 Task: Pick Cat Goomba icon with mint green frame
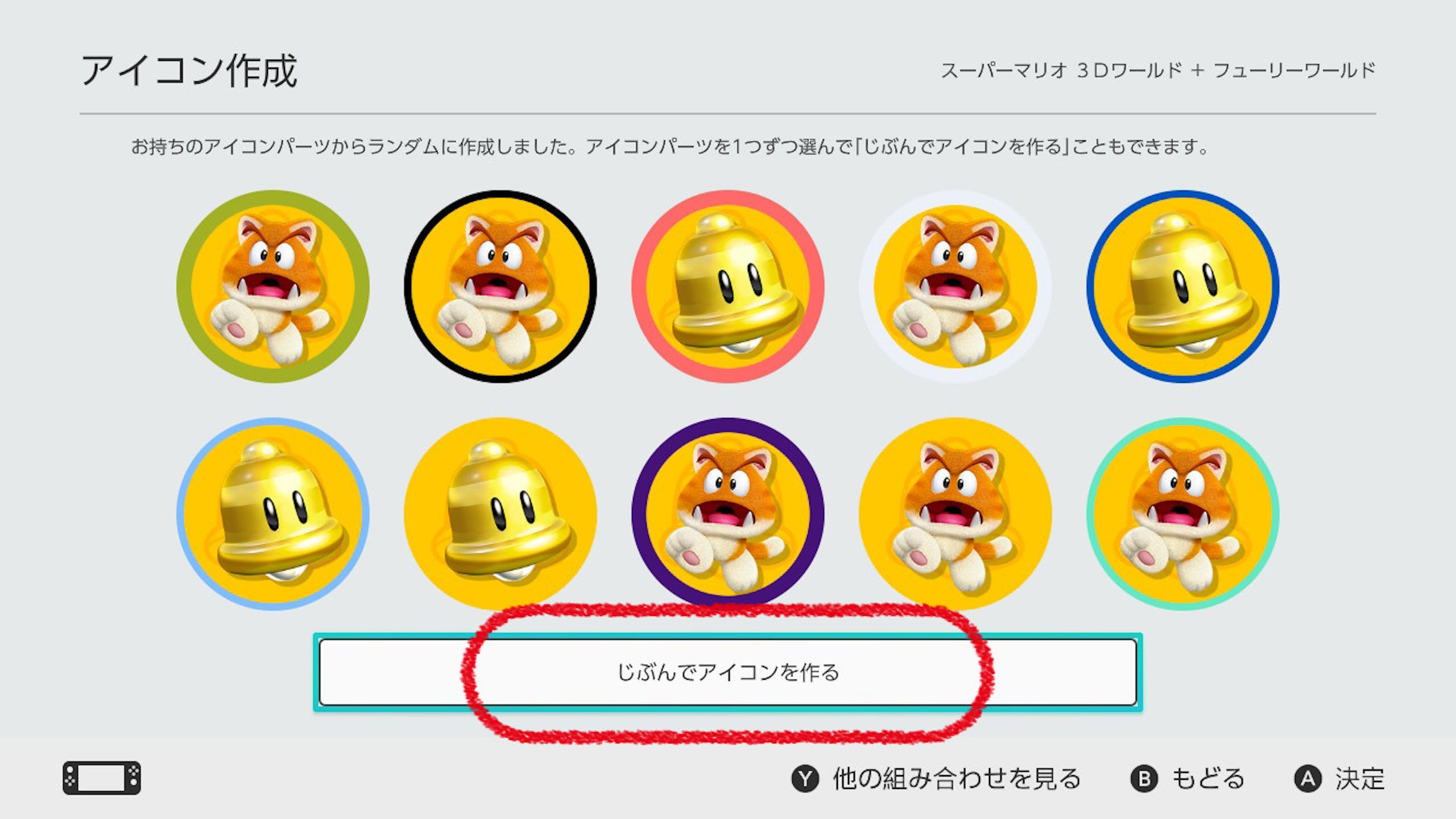point(1183,514)
